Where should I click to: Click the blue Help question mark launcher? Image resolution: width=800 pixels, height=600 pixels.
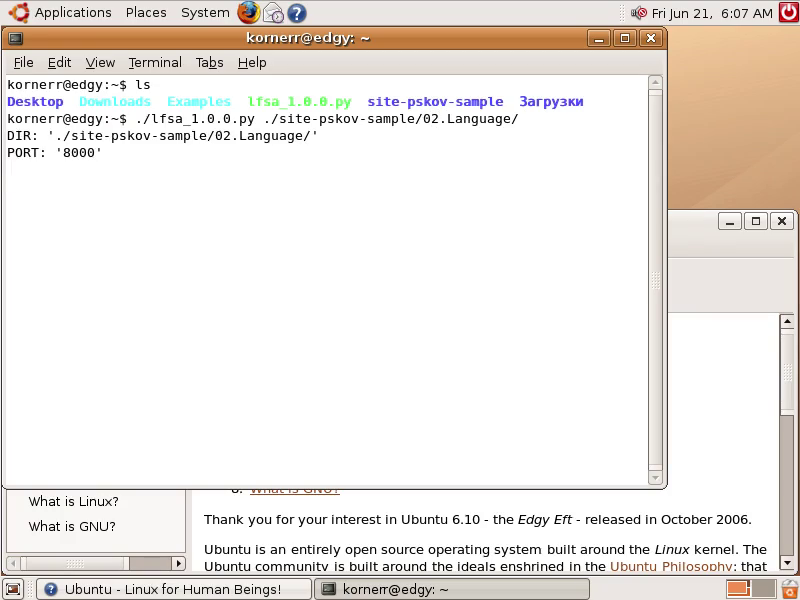[297, 13]
